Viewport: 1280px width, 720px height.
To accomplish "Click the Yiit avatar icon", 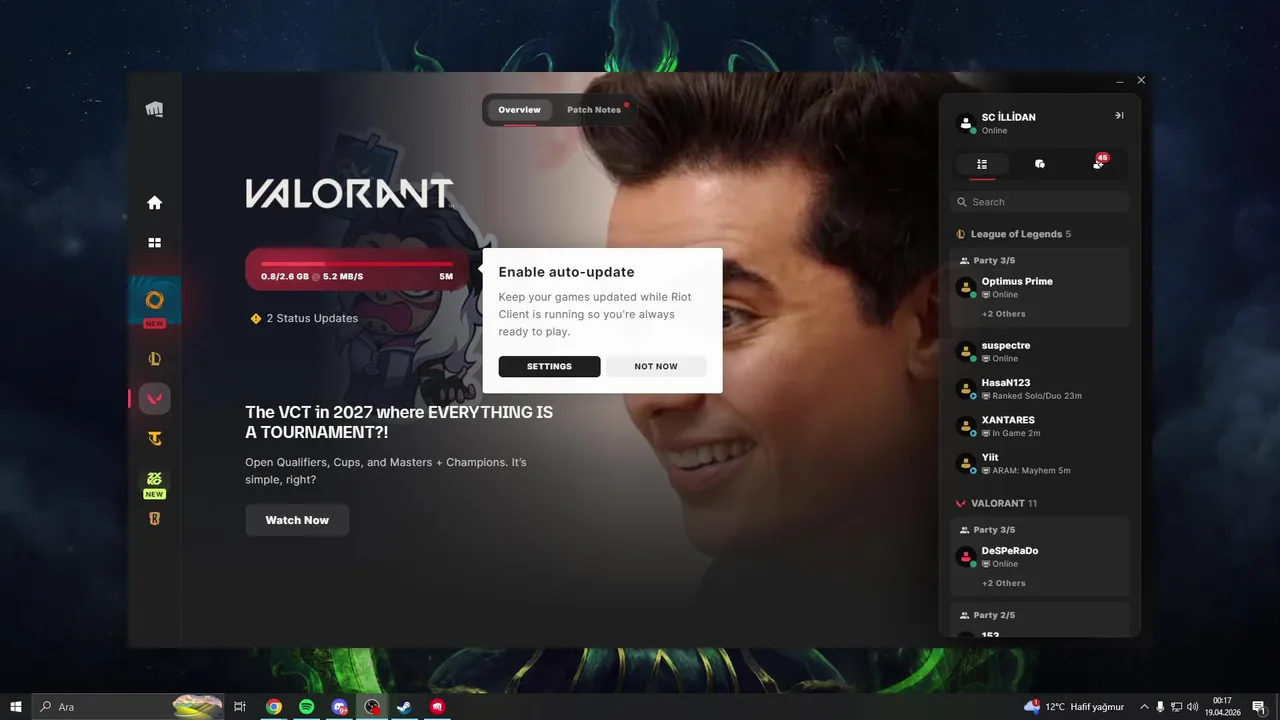I will point(966,463).
